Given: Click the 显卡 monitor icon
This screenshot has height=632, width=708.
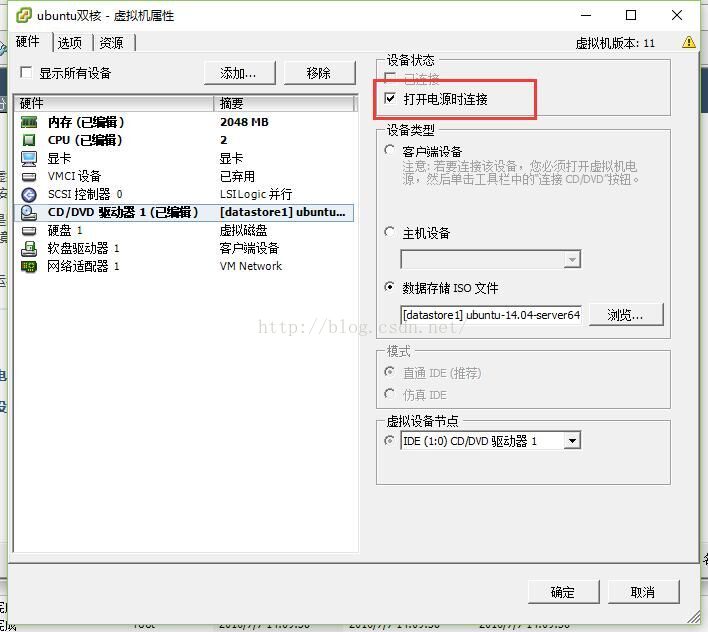Looking at the screenshot, I should 29,158.
